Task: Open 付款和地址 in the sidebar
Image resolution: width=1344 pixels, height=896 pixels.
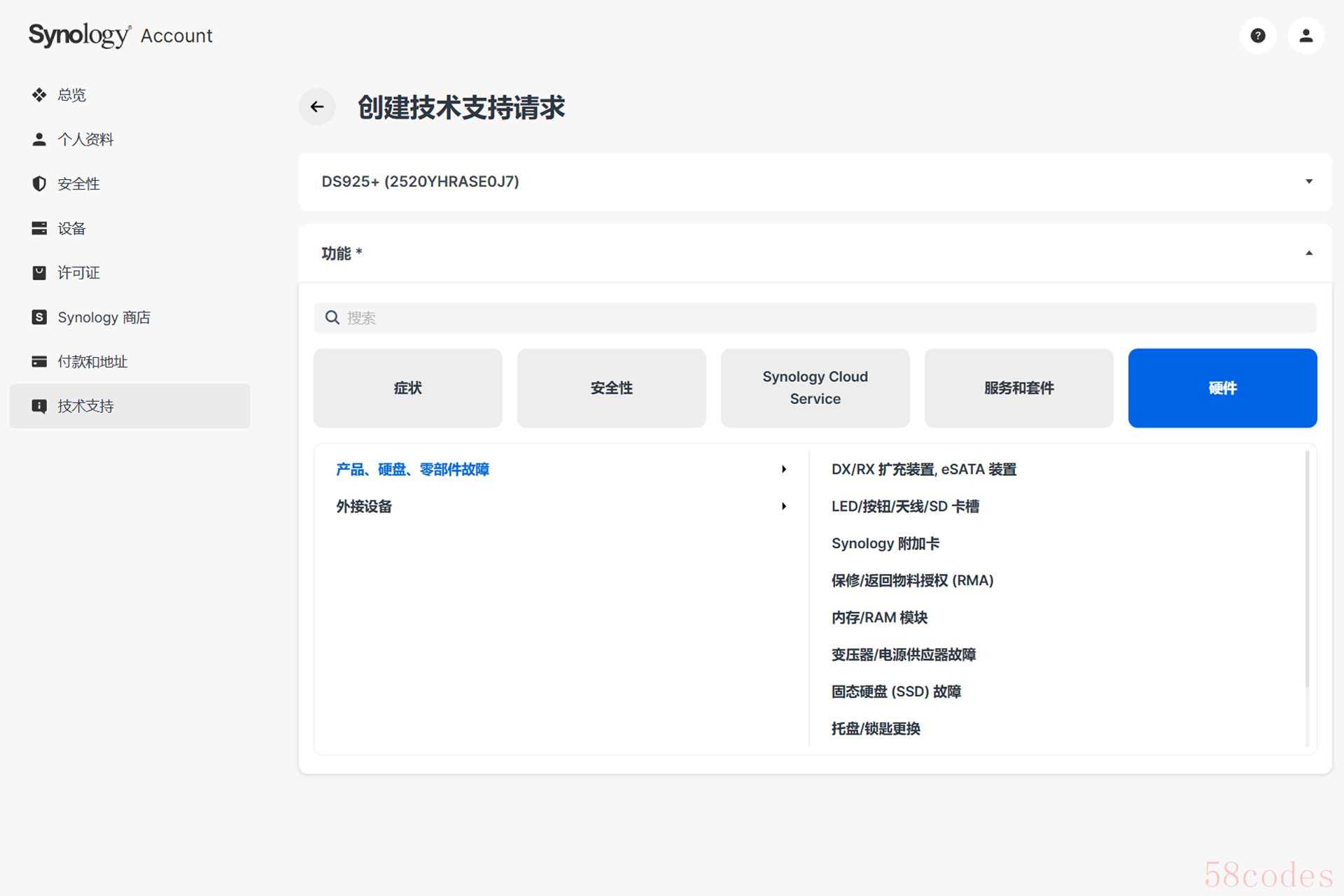Action: tap(130, 361)
